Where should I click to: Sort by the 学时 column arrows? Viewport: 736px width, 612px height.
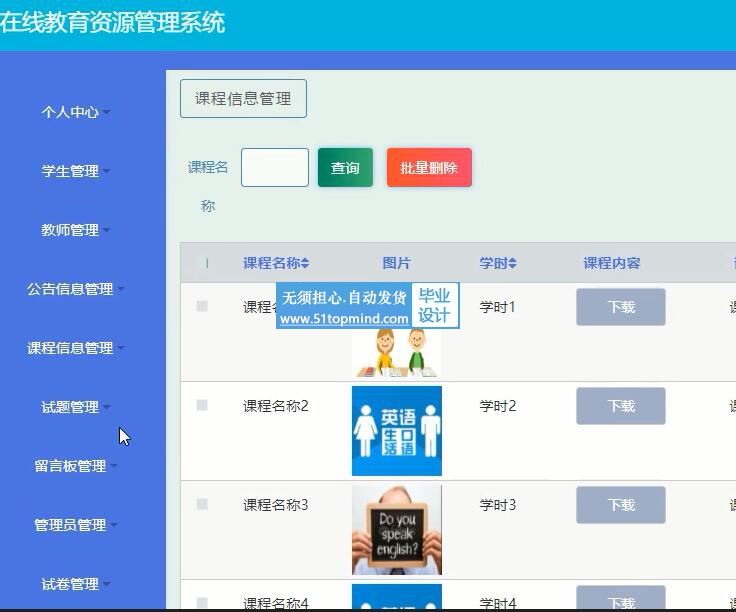pos(513,263)
